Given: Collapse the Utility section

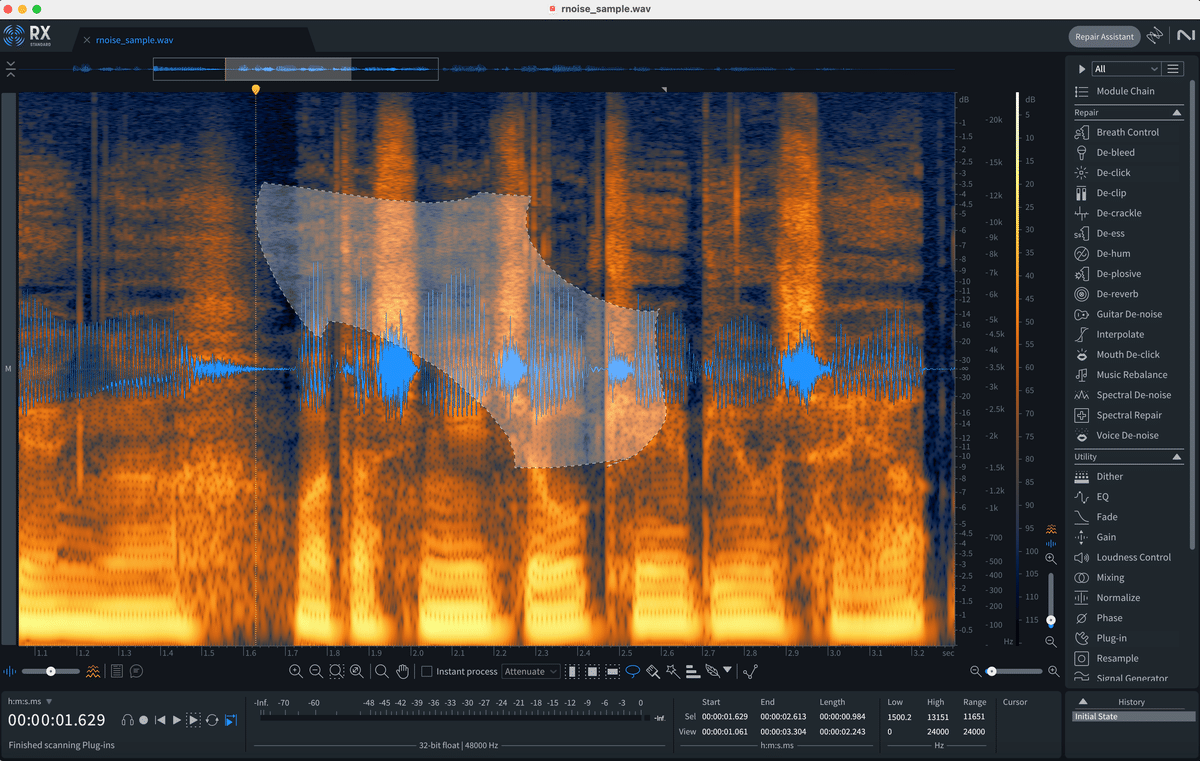Looking at the screenshot, I should point(1176,457).
